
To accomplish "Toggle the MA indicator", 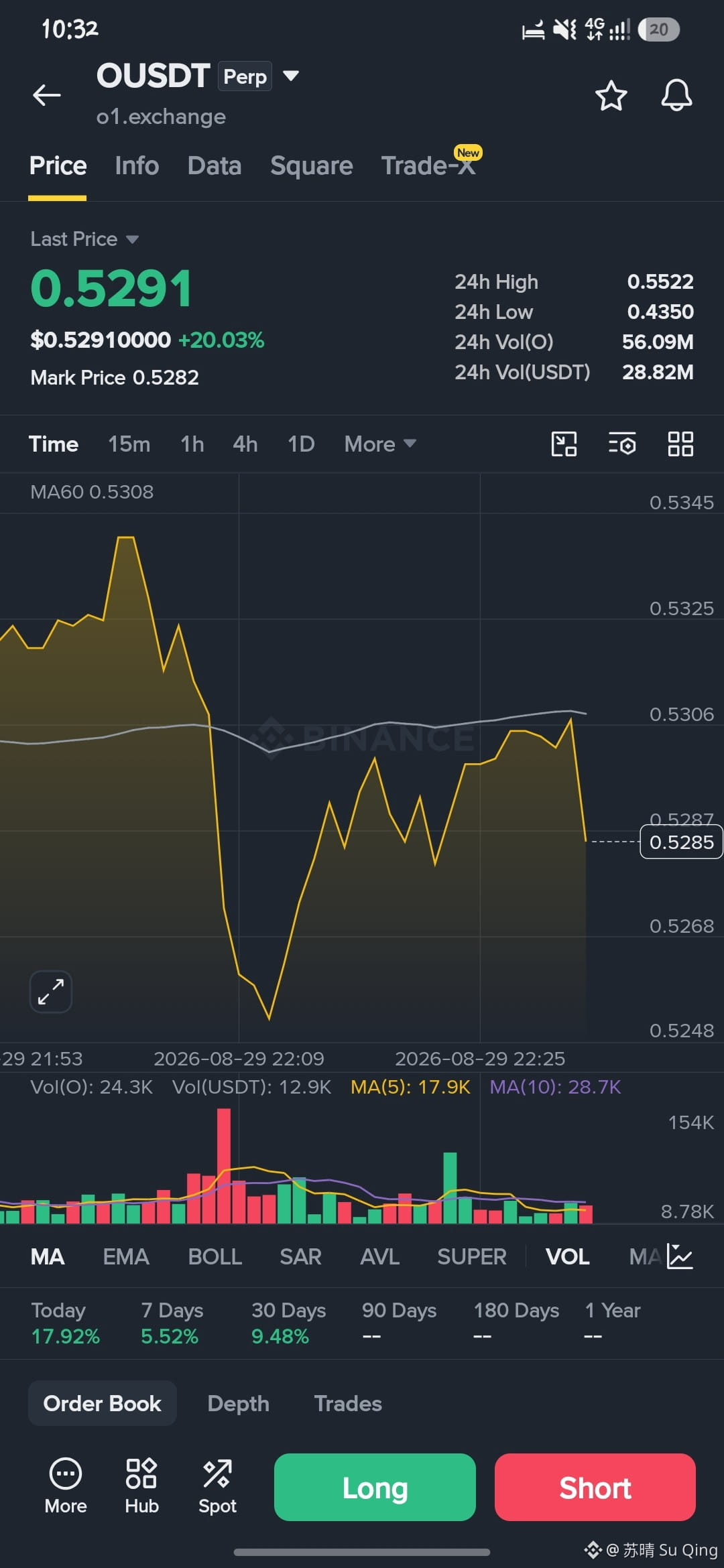I will [48, 1256].
